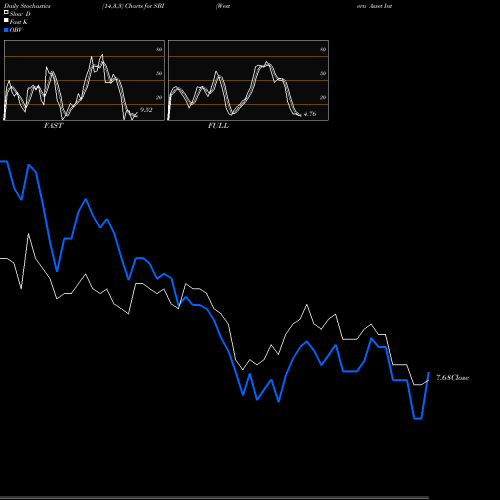Click the Slow D legend swatch
Image resolution: width=500 pixels, height=500 pixels.
click(x=6, y=12)
